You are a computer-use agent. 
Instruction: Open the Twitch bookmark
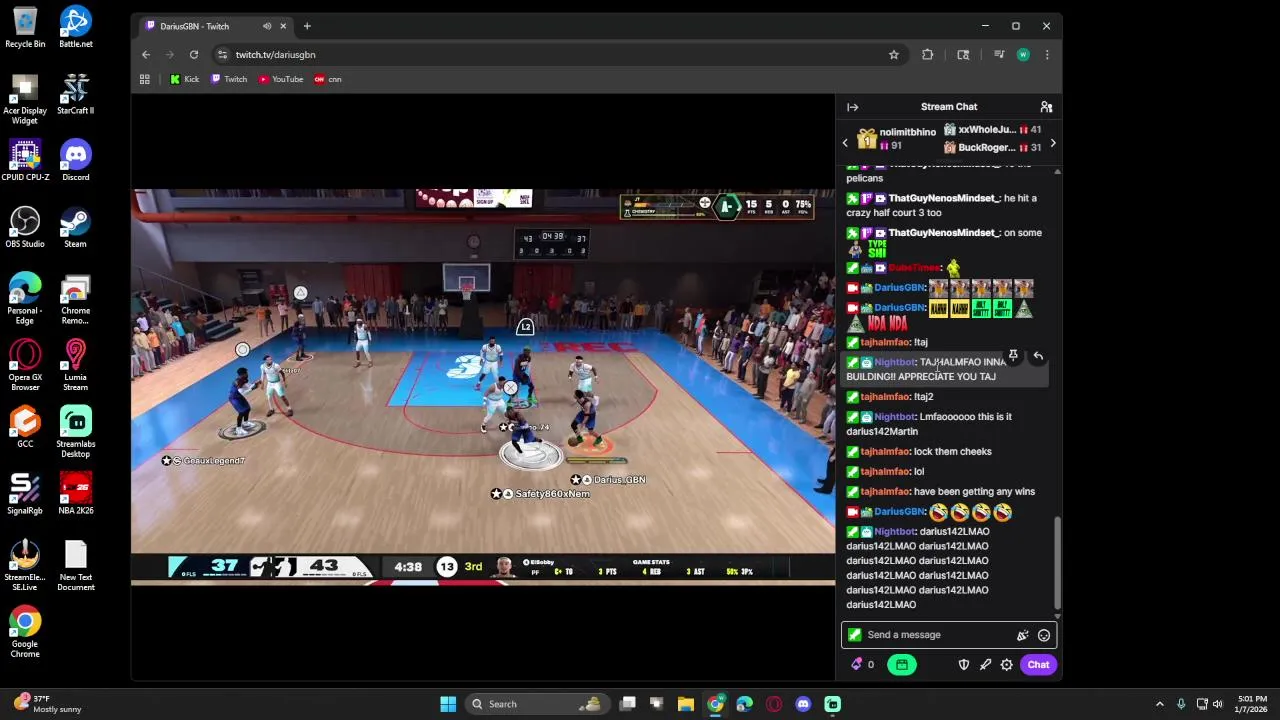229,79
